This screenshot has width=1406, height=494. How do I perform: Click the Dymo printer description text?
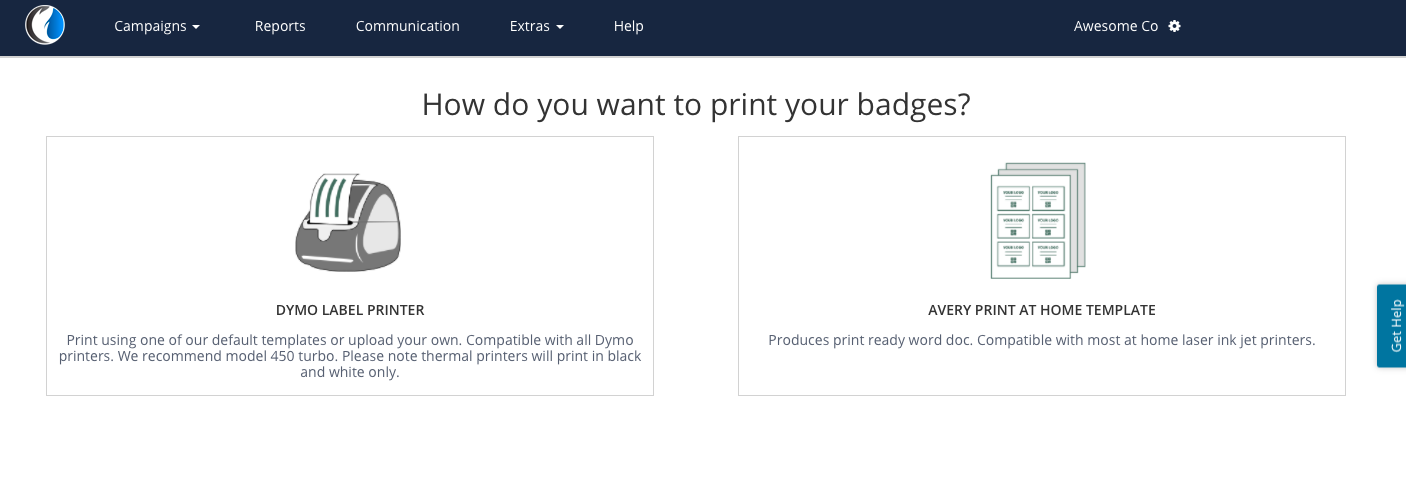pos(350,356)
